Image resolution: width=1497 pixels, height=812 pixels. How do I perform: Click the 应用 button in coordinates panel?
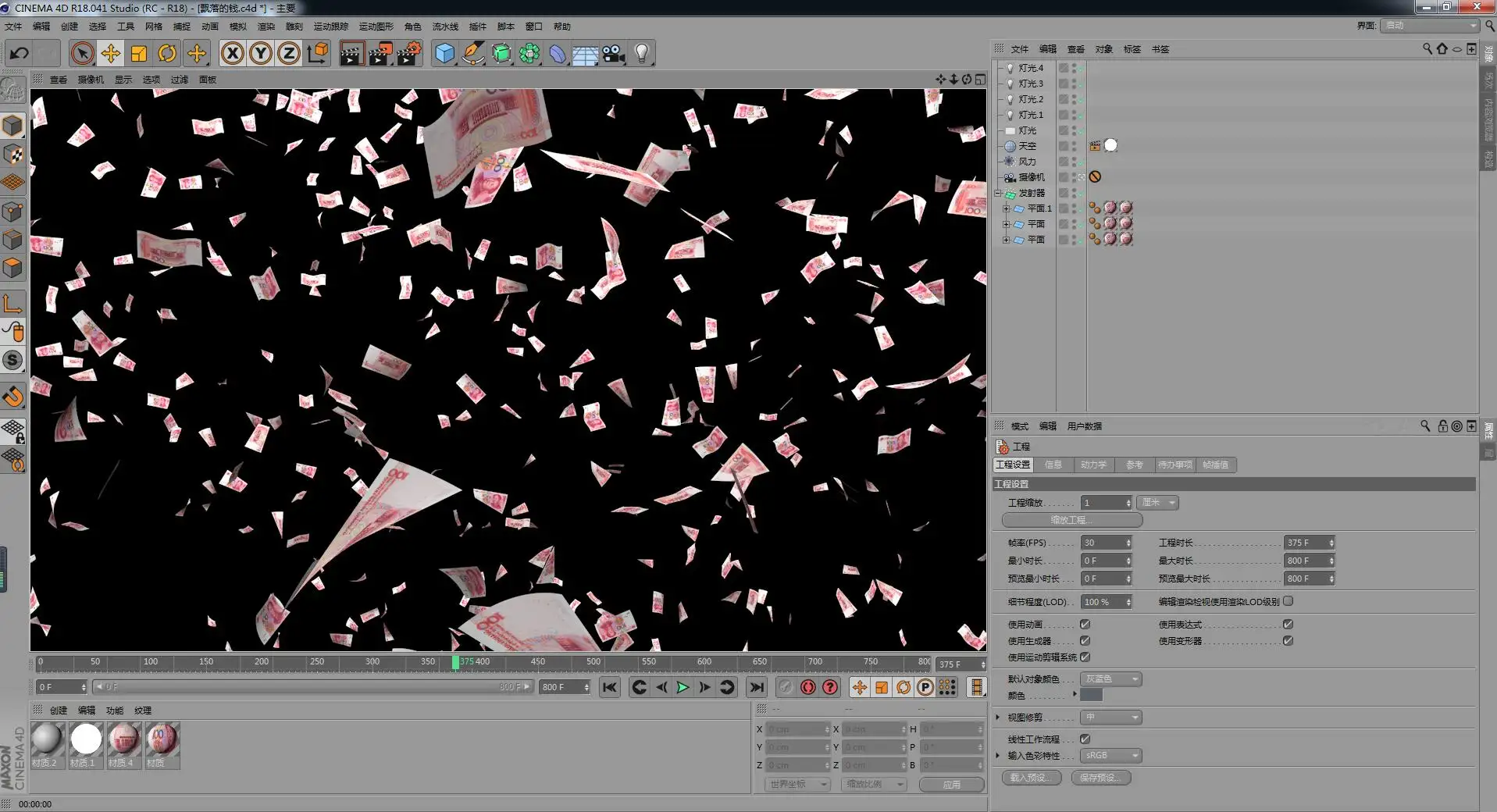point(951,785)
